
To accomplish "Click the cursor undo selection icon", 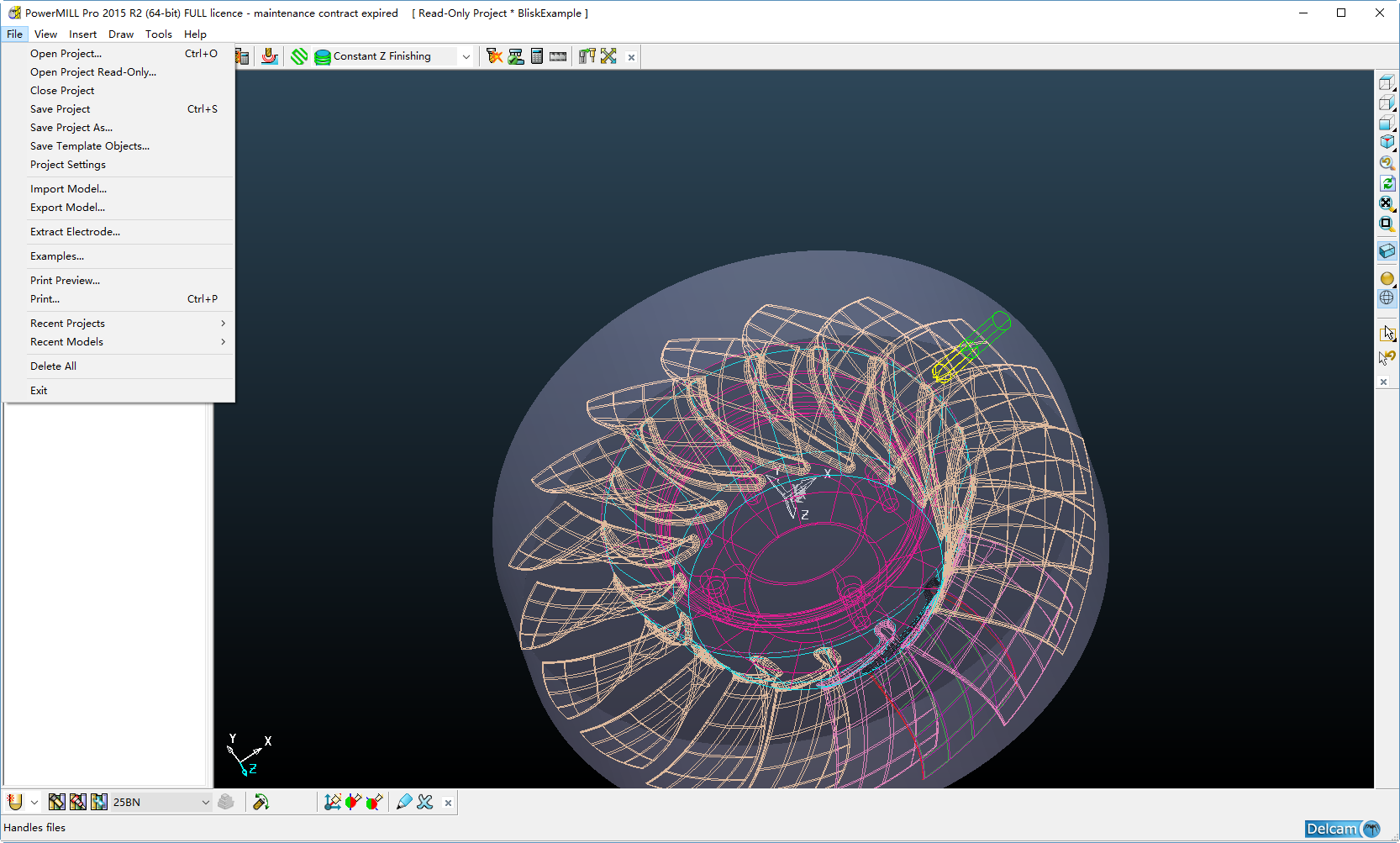I will click(1387, 357).
